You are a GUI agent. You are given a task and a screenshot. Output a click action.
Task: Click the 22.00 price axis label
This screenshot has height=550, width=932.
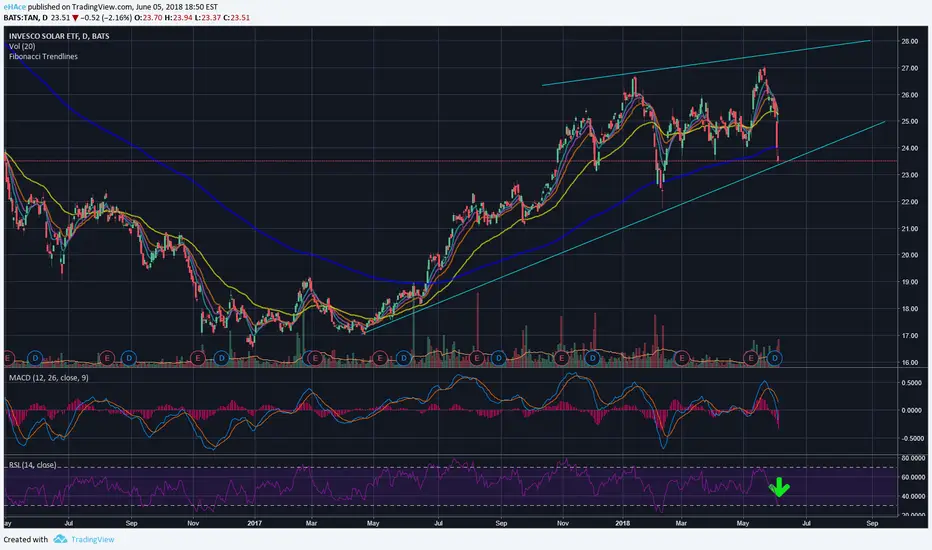point(910,202)
